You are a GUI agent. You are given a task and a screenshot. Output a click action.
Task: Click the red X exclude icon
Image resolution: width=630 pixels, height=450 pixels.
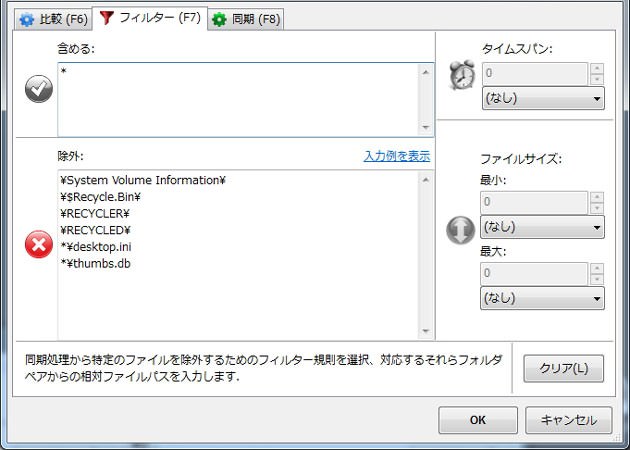[39, 244]
